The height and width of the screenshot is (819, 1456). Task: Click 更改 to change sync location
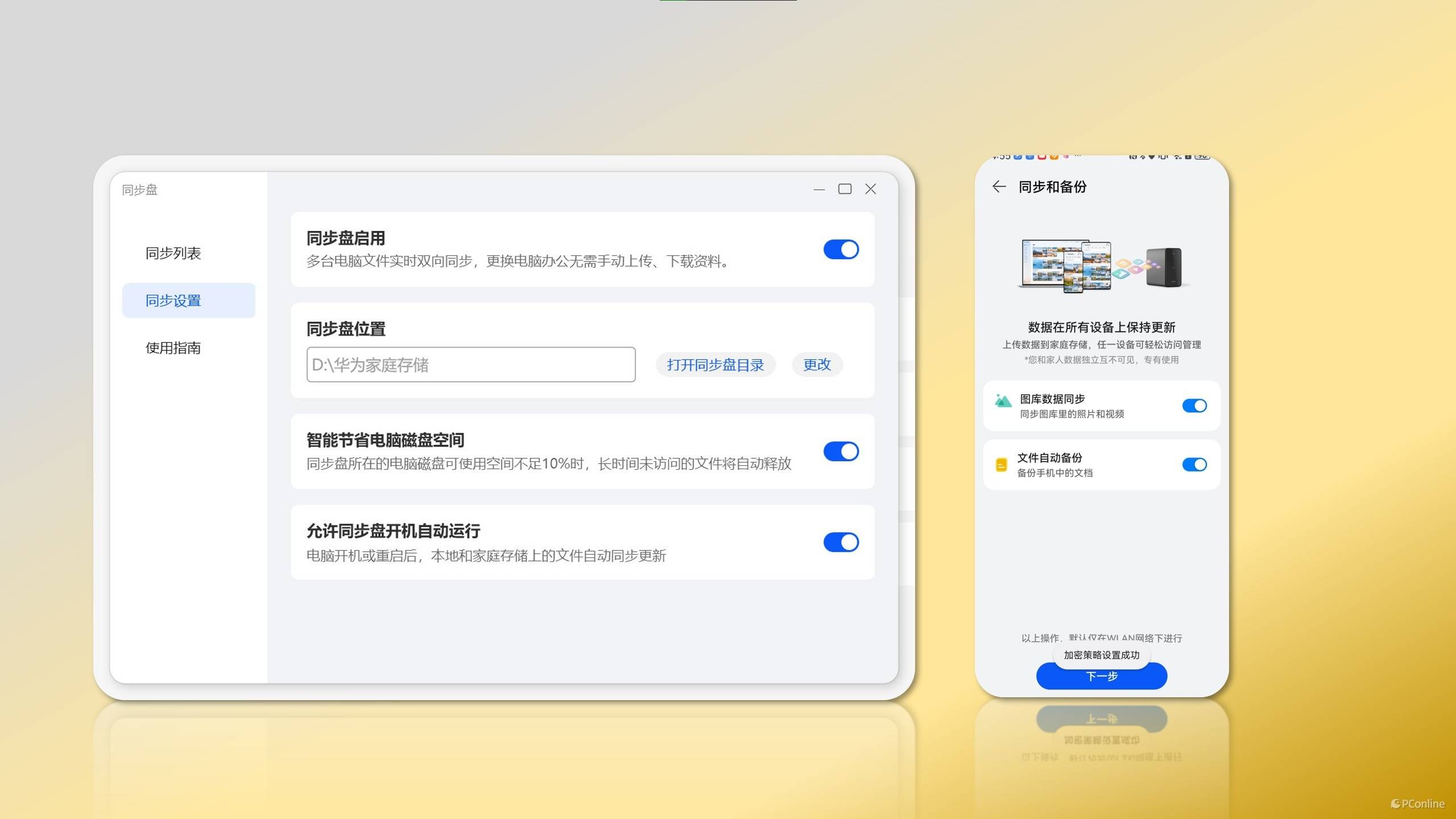817,365
